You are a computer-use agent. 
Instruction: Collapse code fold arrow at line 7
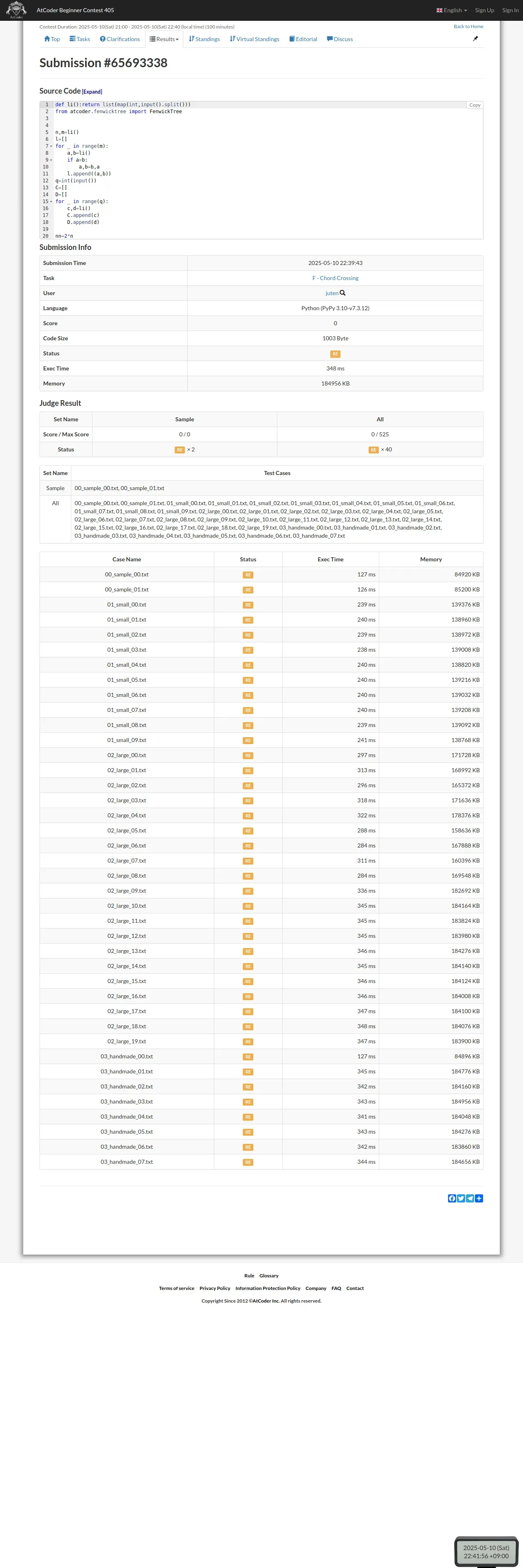(x=51, y=146)
